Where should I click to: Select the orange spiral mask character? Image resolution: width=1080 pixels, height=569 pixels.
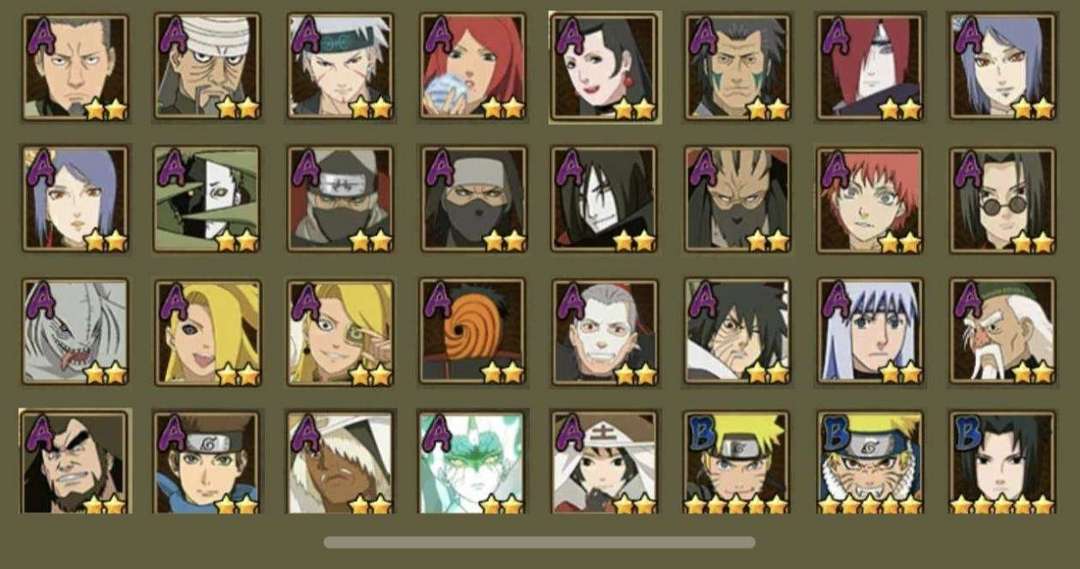(x=472, y=331)
